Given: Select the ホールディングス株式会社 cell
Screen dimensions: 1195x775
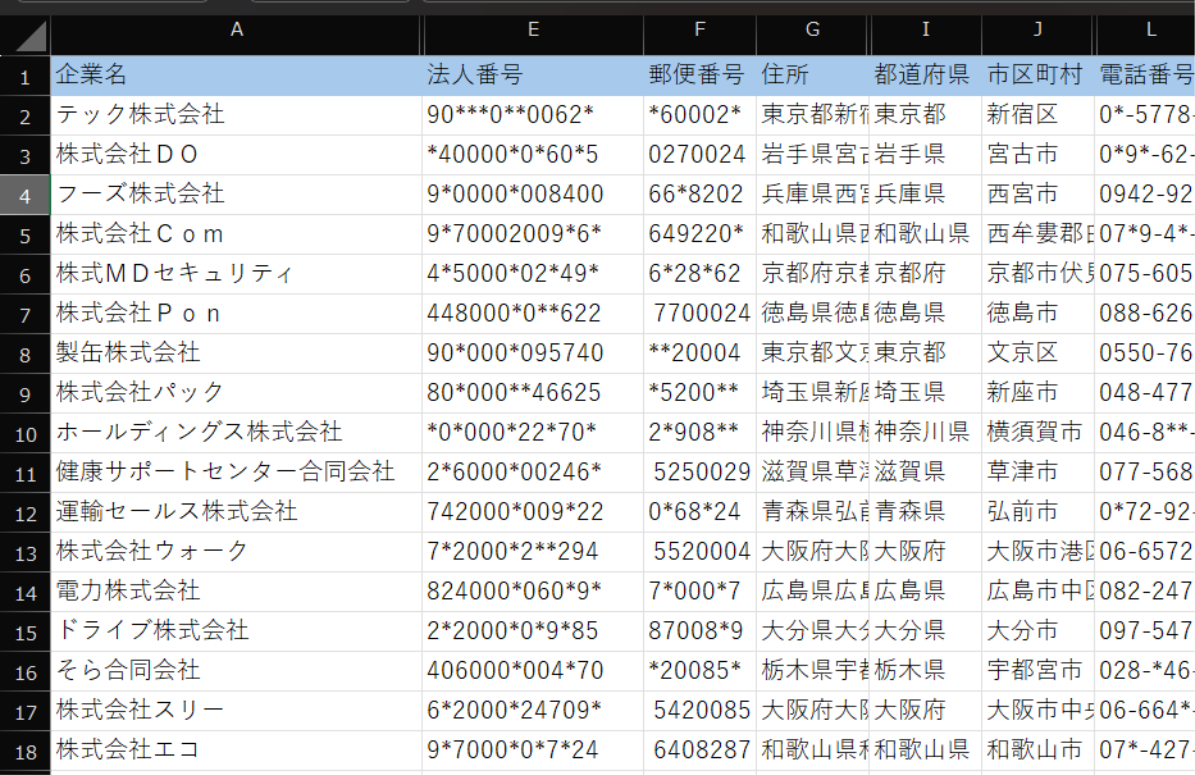Looking at the screenshot, I should (x=236, y=432).
